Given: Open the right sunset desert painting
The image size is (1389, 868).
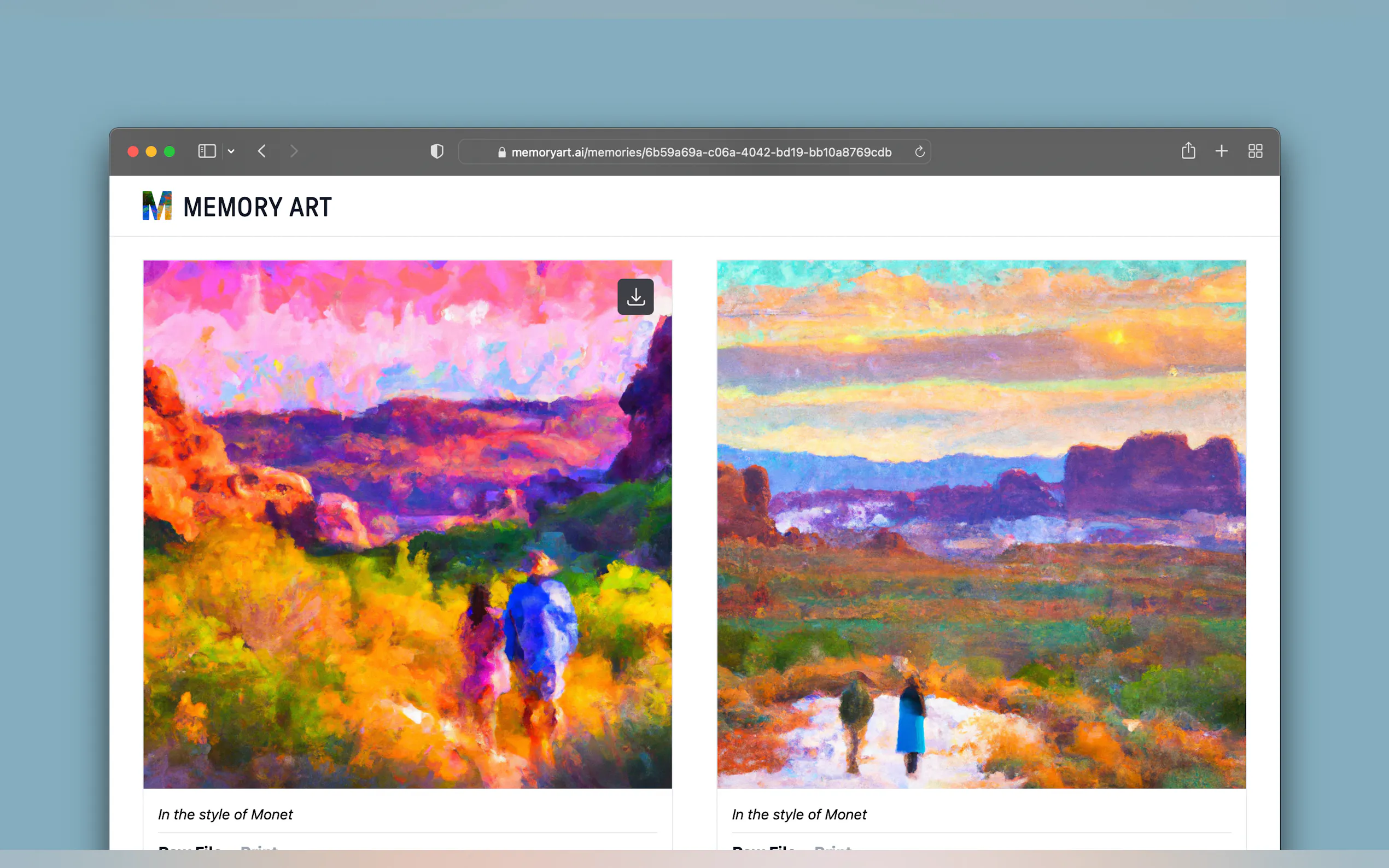Looking at the screenshot, I should pyautogui.click(x=981, y=524).
